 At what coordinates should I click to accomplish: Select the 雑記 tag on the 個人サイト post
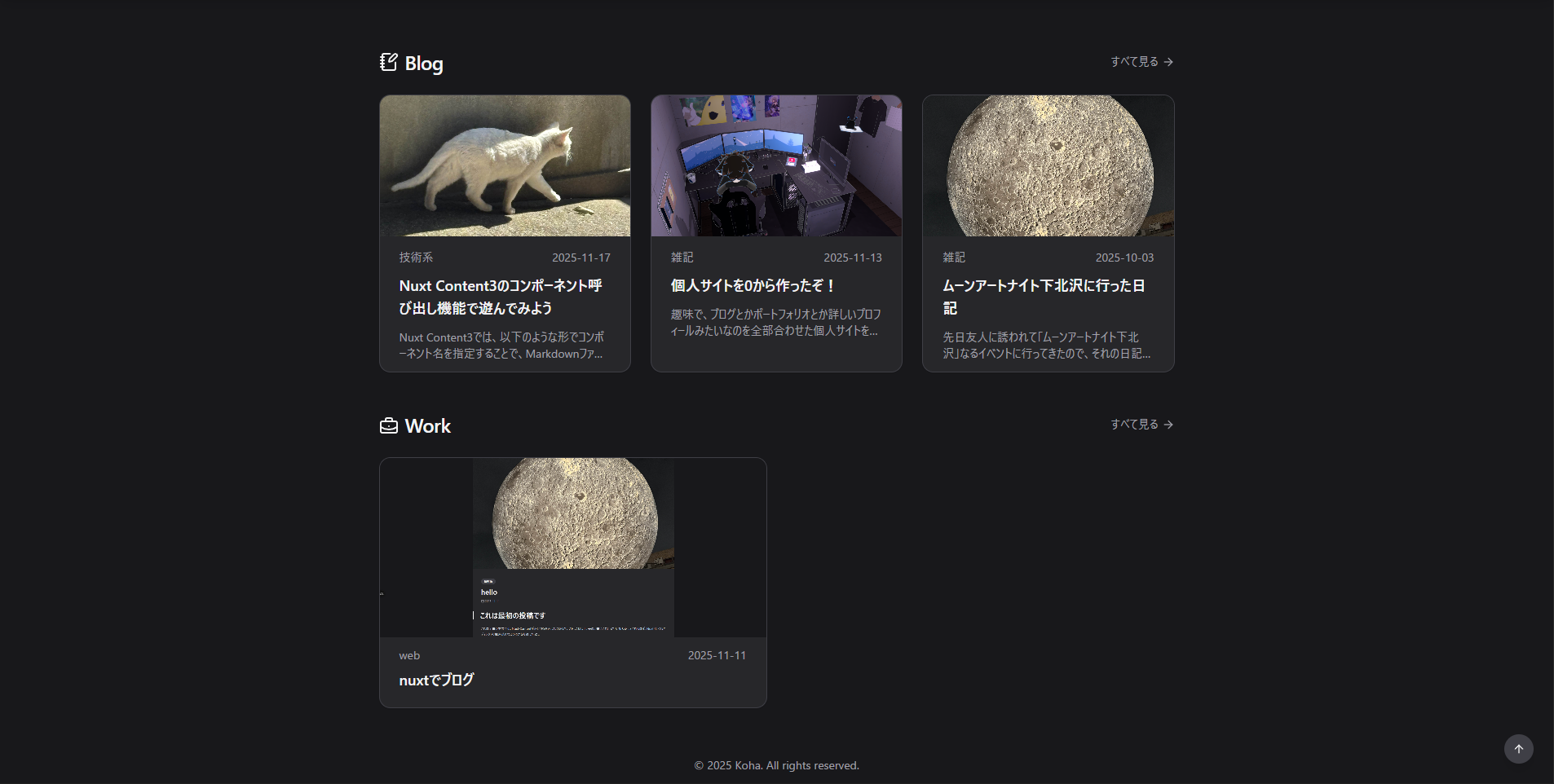[x=682, y=257]
